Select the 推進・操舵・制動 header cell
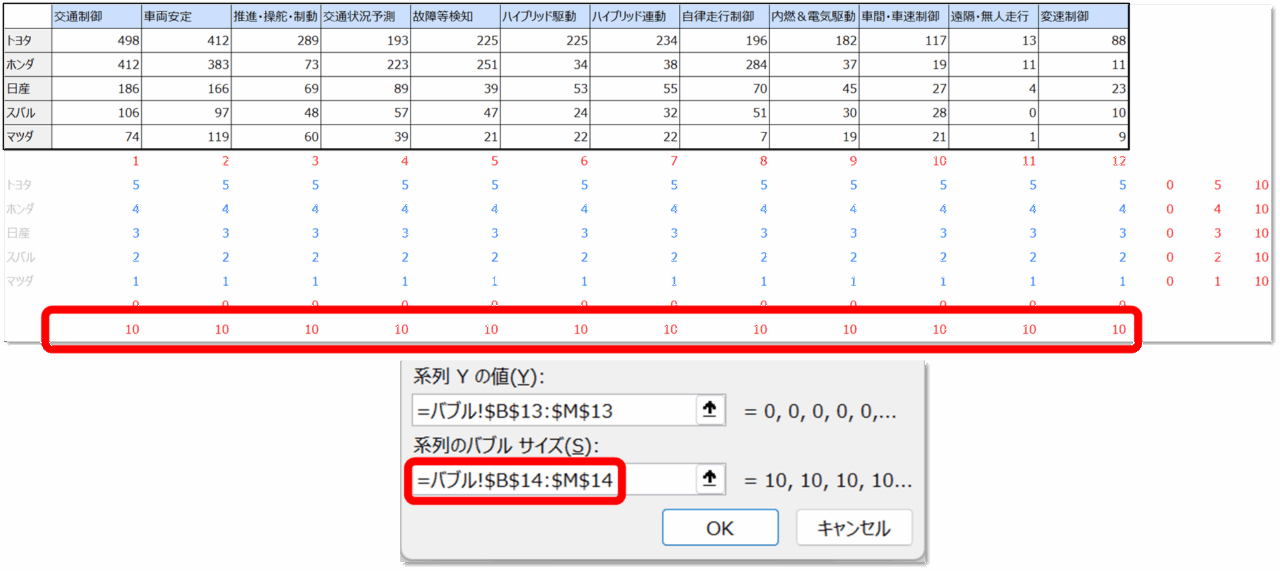1280x571 pixels. click(x=275, y=16)
